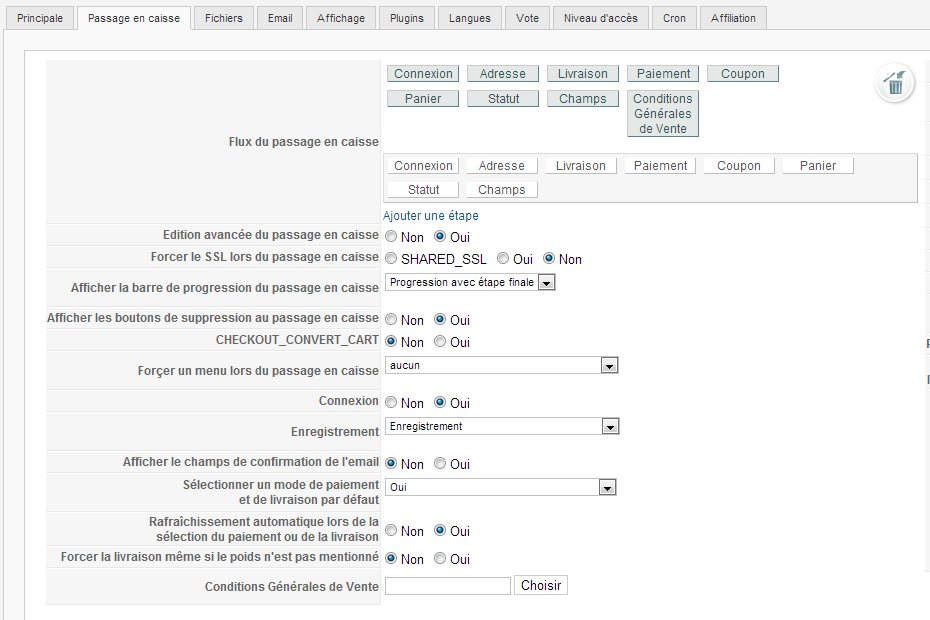This screenshot has width=930, height=620.
Task: Open the progress bar display dropdown
Action: 470,283
